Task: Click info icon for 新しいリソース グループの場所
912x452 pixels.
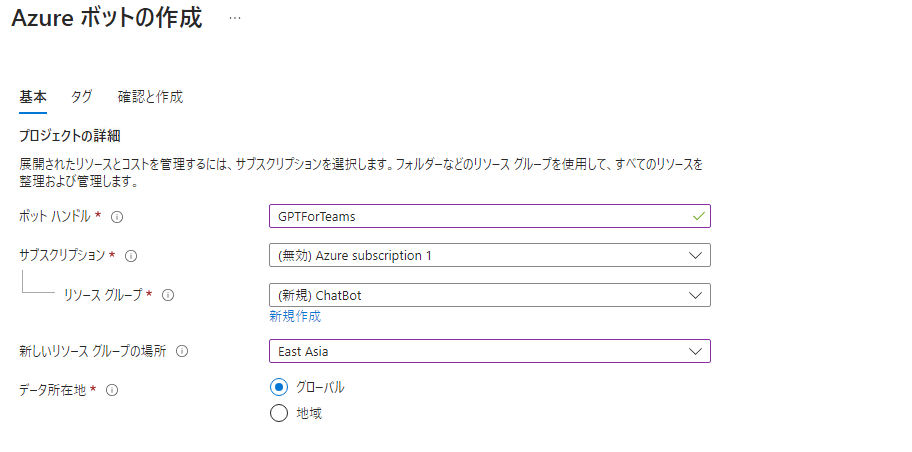Action: pyautogui.click(x=182, y=351)
